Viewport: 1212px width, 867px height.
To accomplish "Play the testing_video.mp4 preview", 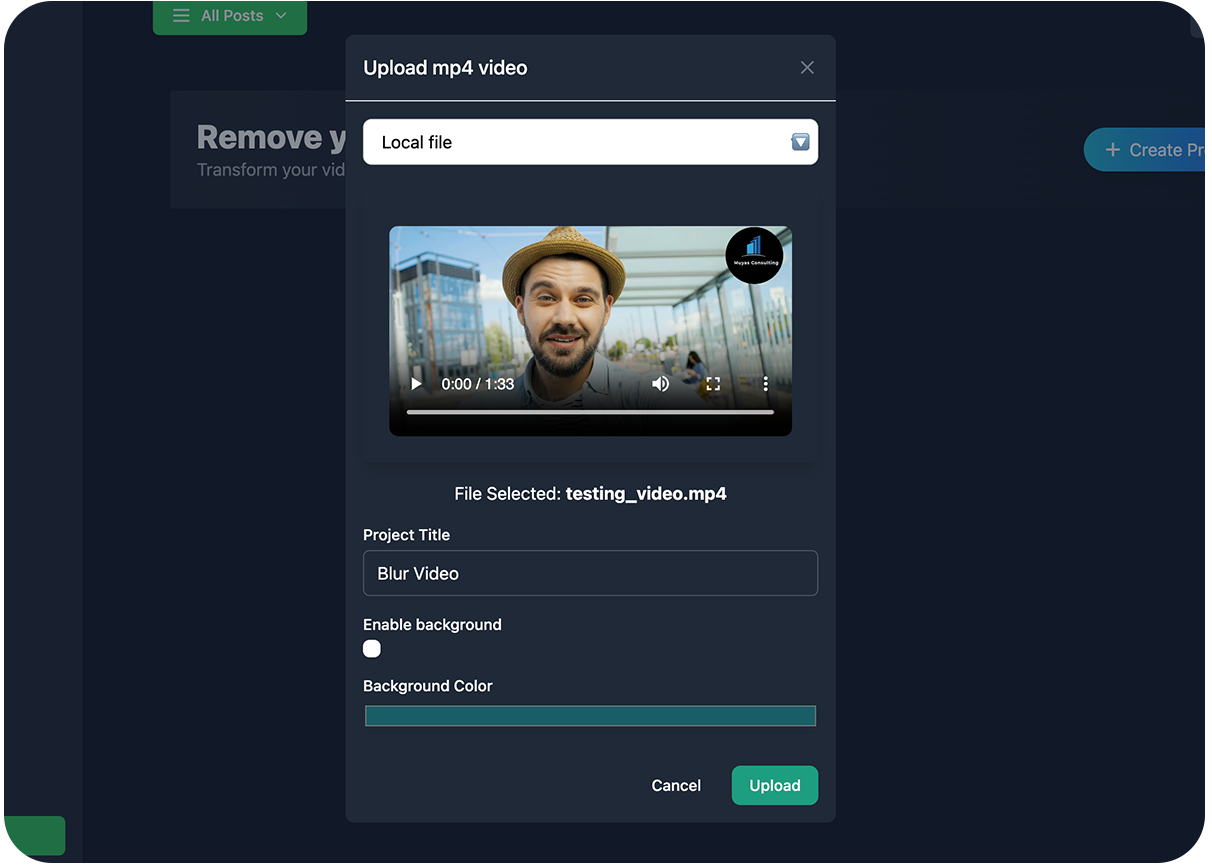I will 417,384.
